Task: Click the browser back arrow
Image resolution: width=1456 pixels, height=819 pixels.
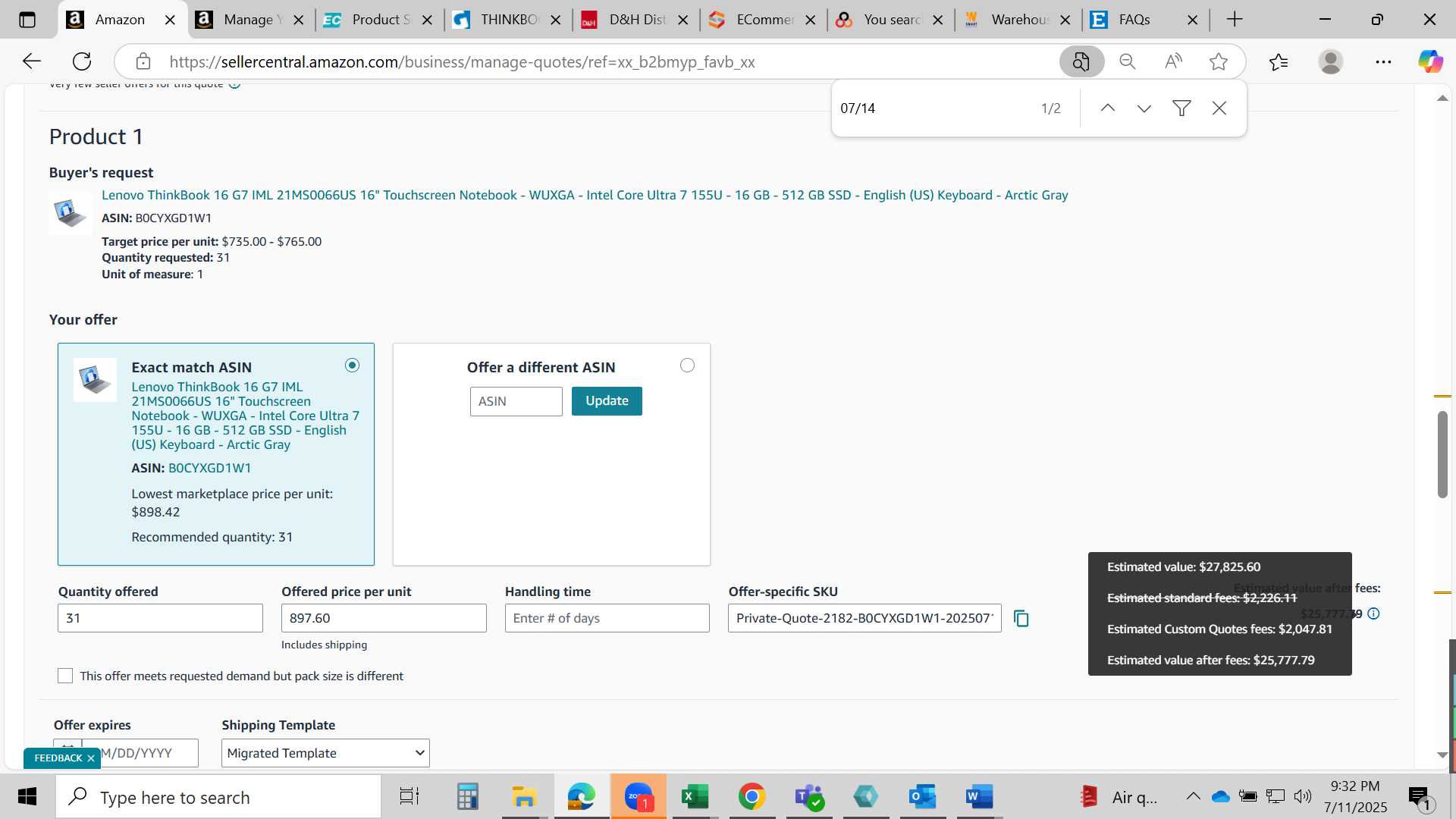Action: coord(32,61)
